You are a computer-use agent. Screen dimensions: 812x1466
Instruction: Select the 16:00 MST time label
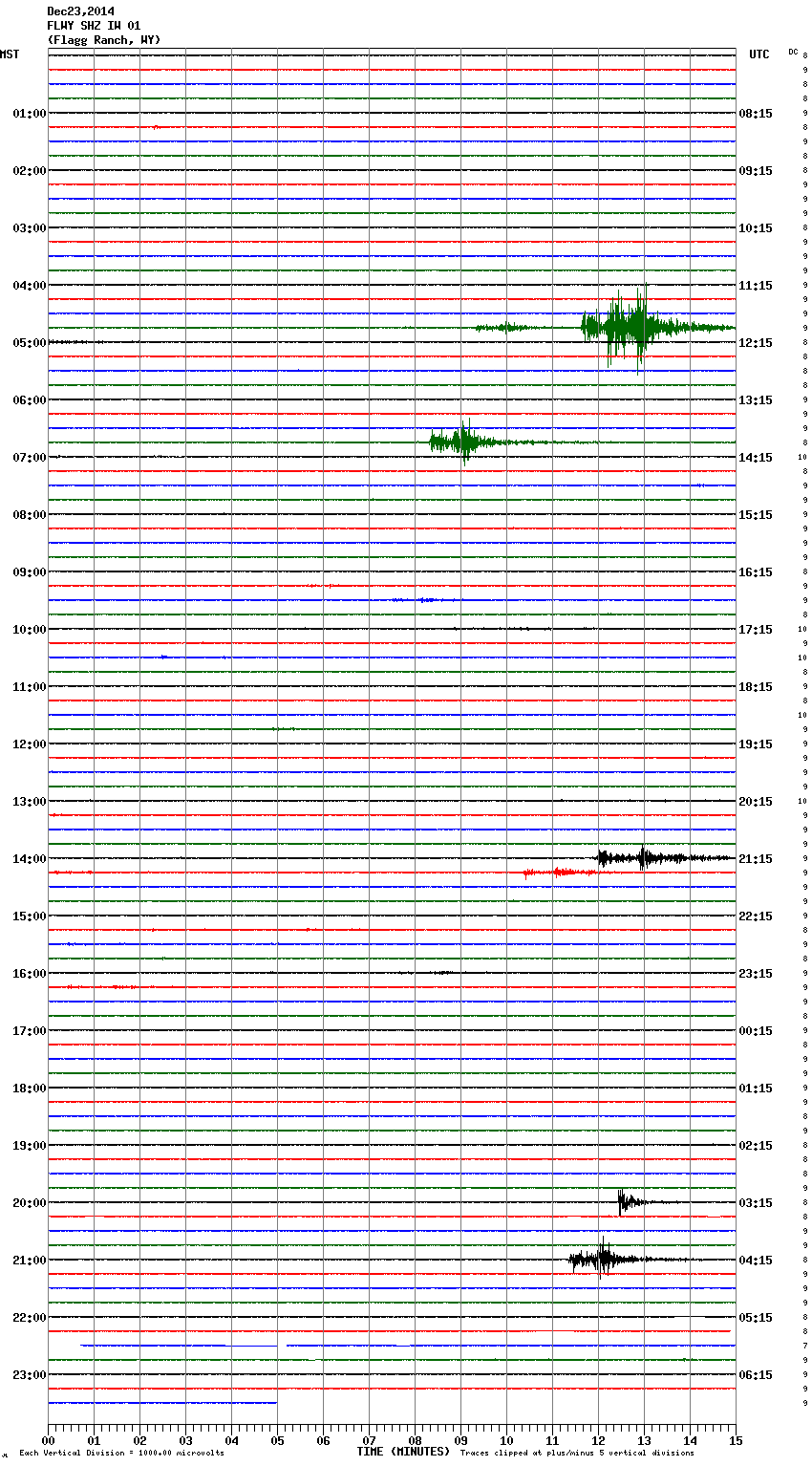(x=29, y=974)
